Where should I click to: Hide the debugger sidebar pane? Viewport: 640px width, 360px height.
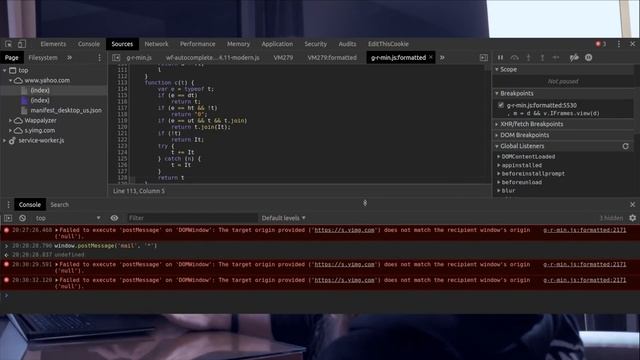(x=484, y=58)
